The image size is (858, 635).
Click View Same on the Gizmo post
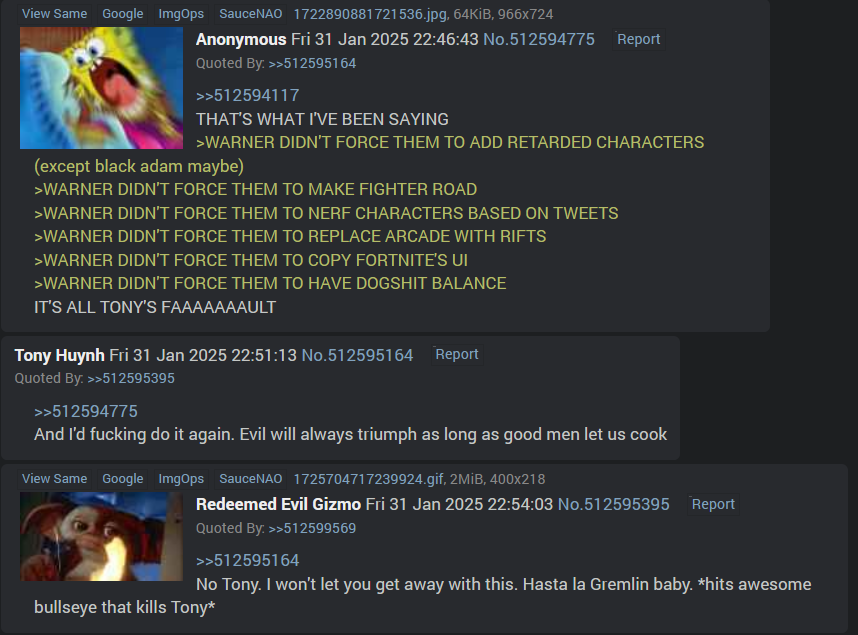point(54,478)
